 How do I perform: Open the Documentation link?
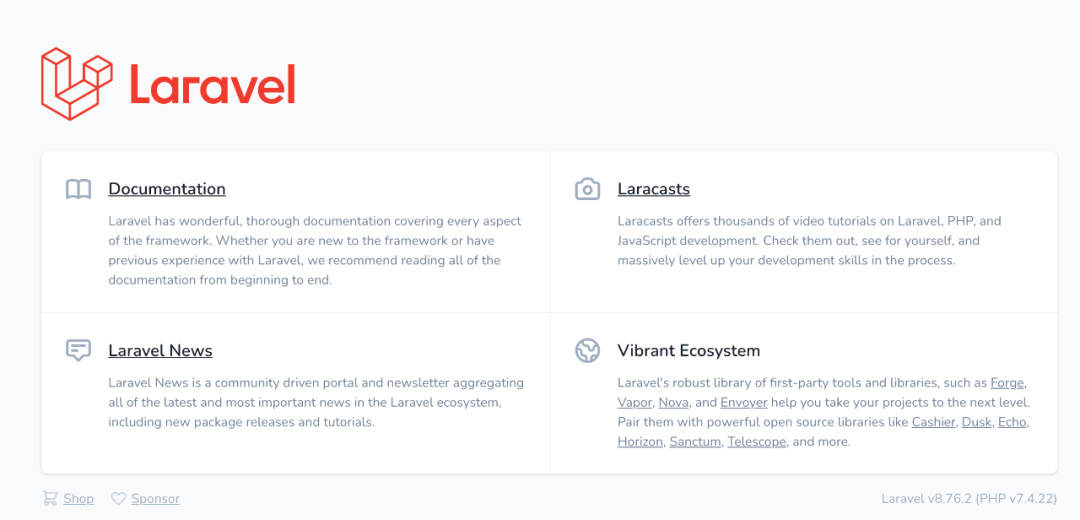[x=167, y=189]
